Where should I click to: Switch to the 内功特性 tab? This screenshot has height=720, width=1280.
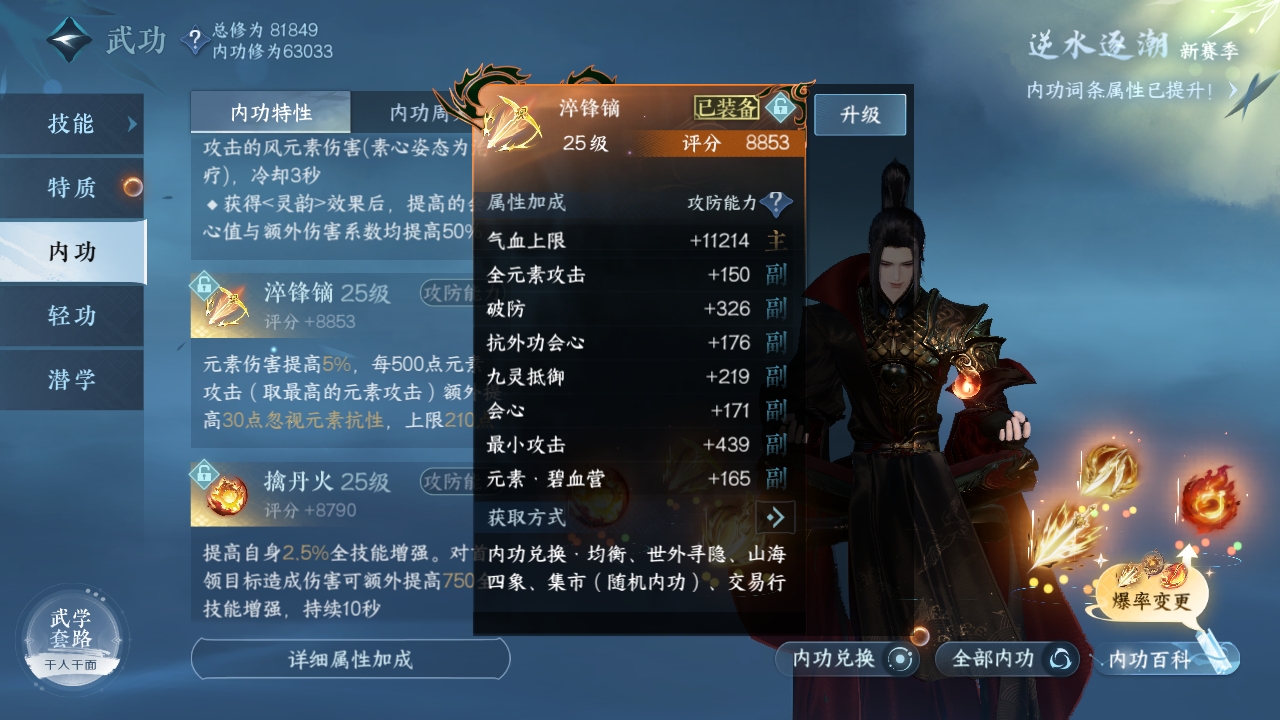click(x=270, y=112)
